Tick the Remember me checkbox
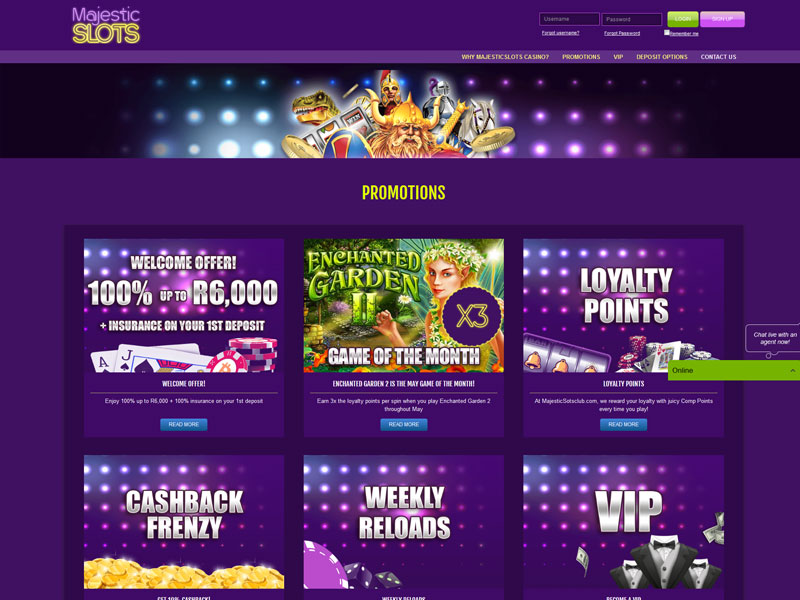Screen dimensions: 800x600 [x=666, y=32]
